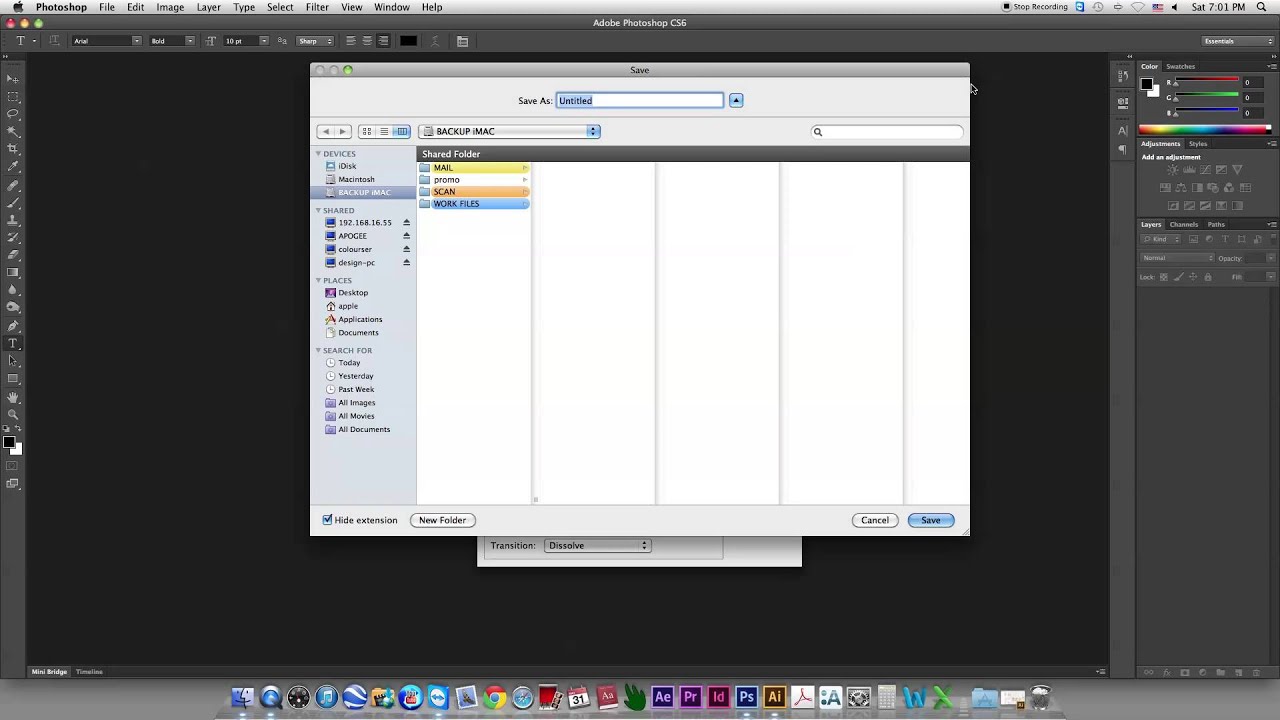The image size is (1280, 720).
Task: Switch dialog to list view
Action: 384,131
